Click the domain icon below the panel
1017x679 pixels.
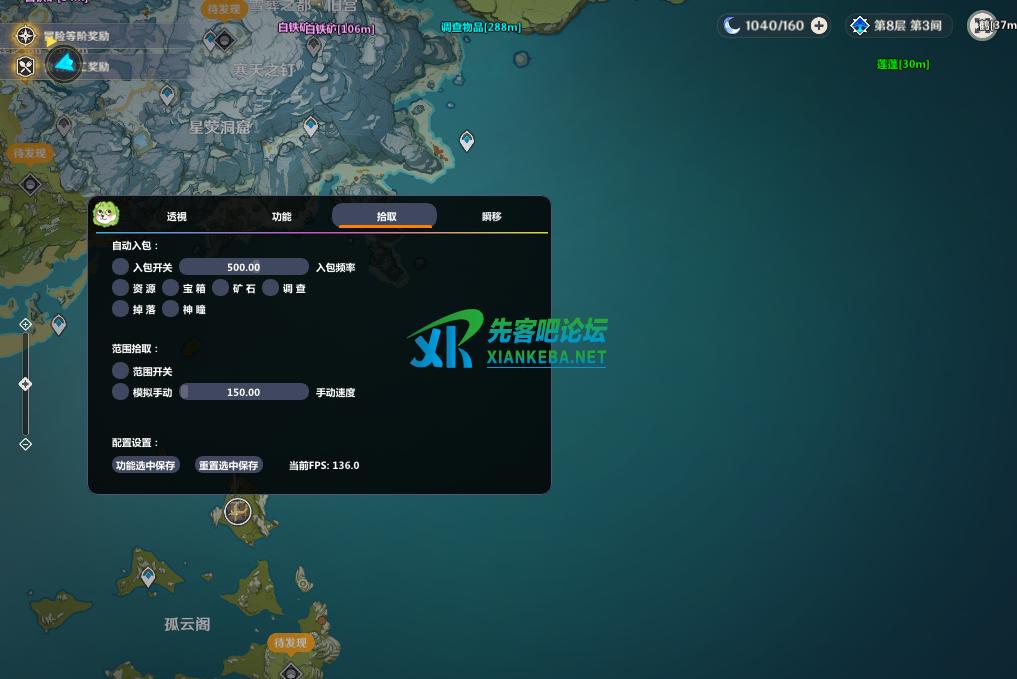pos(237,512)
